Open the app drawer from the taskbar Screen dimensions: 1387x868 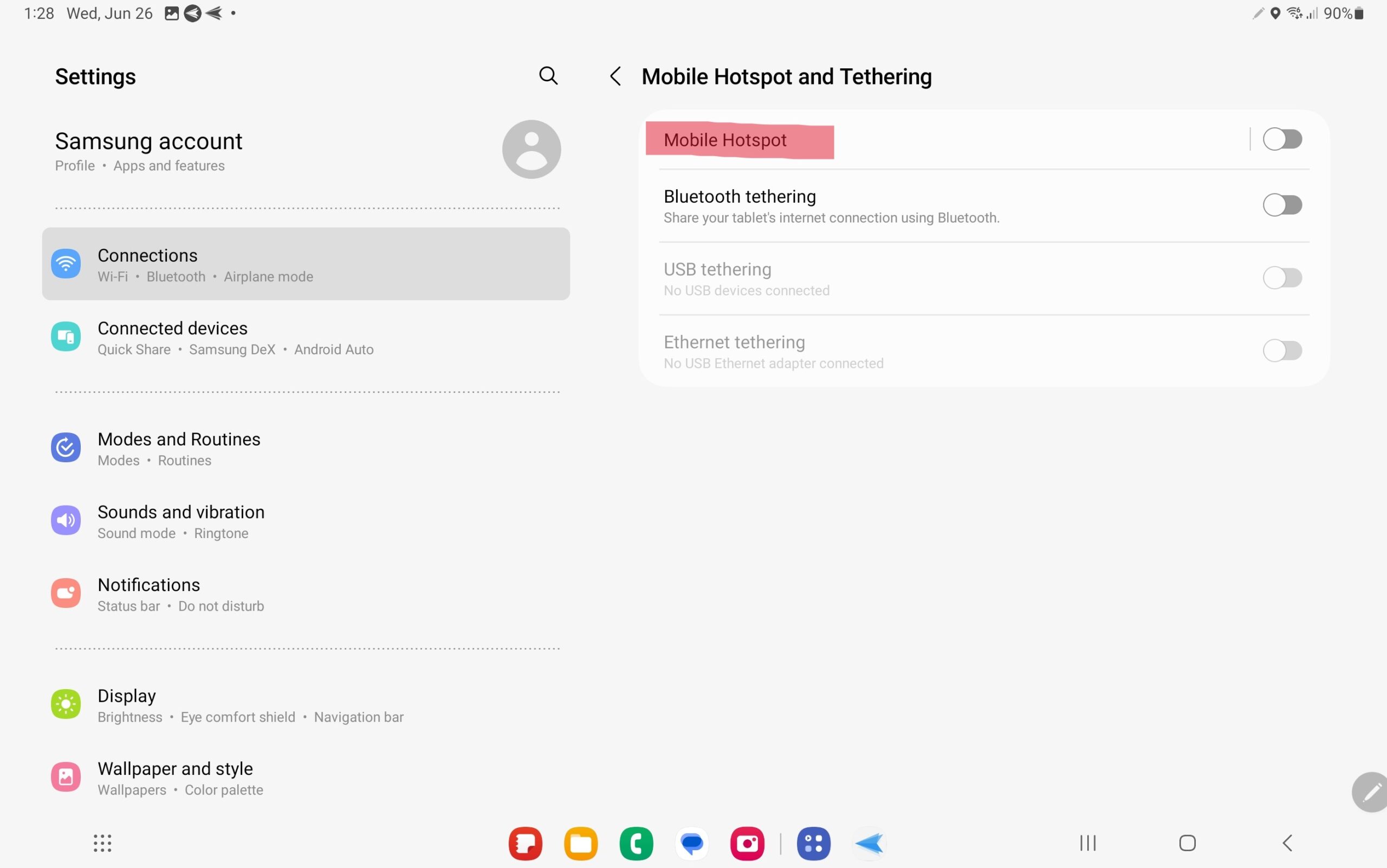click(102, 843)
